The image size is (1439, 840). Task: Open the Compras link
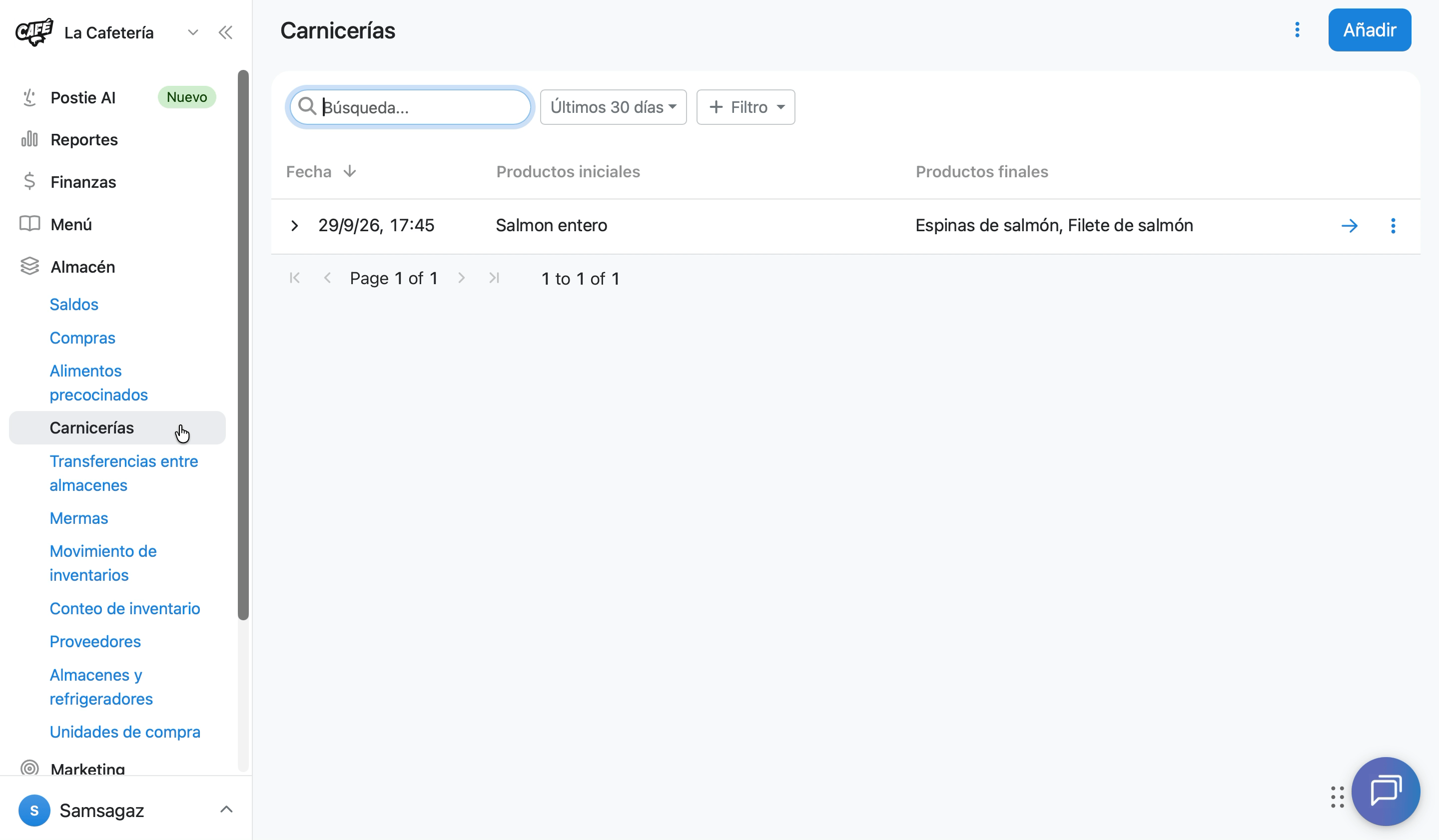[x=82, y=338]
